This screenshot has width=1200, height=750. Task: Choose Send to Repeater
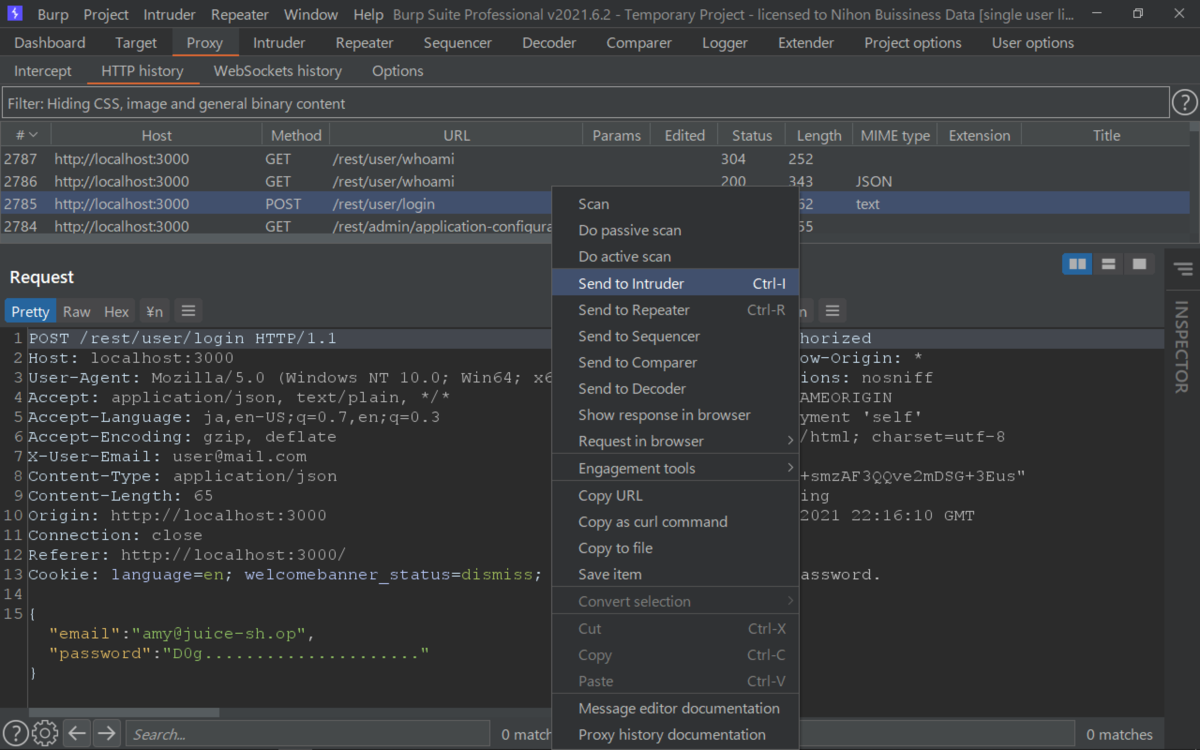click(676, 310)
